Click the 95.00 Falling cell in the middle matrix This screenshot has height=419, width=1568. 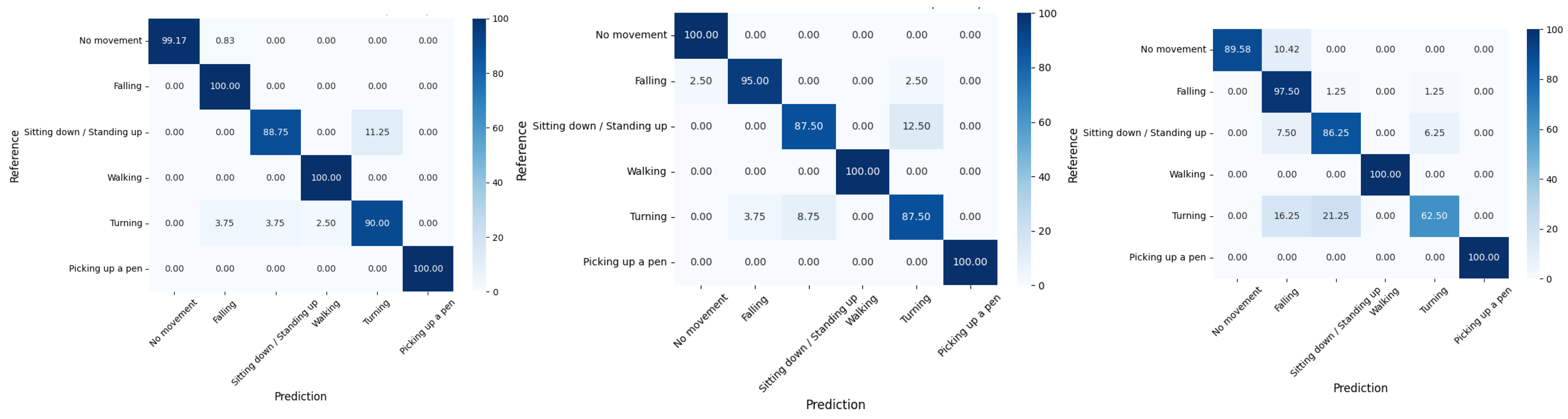pos(755,81)
